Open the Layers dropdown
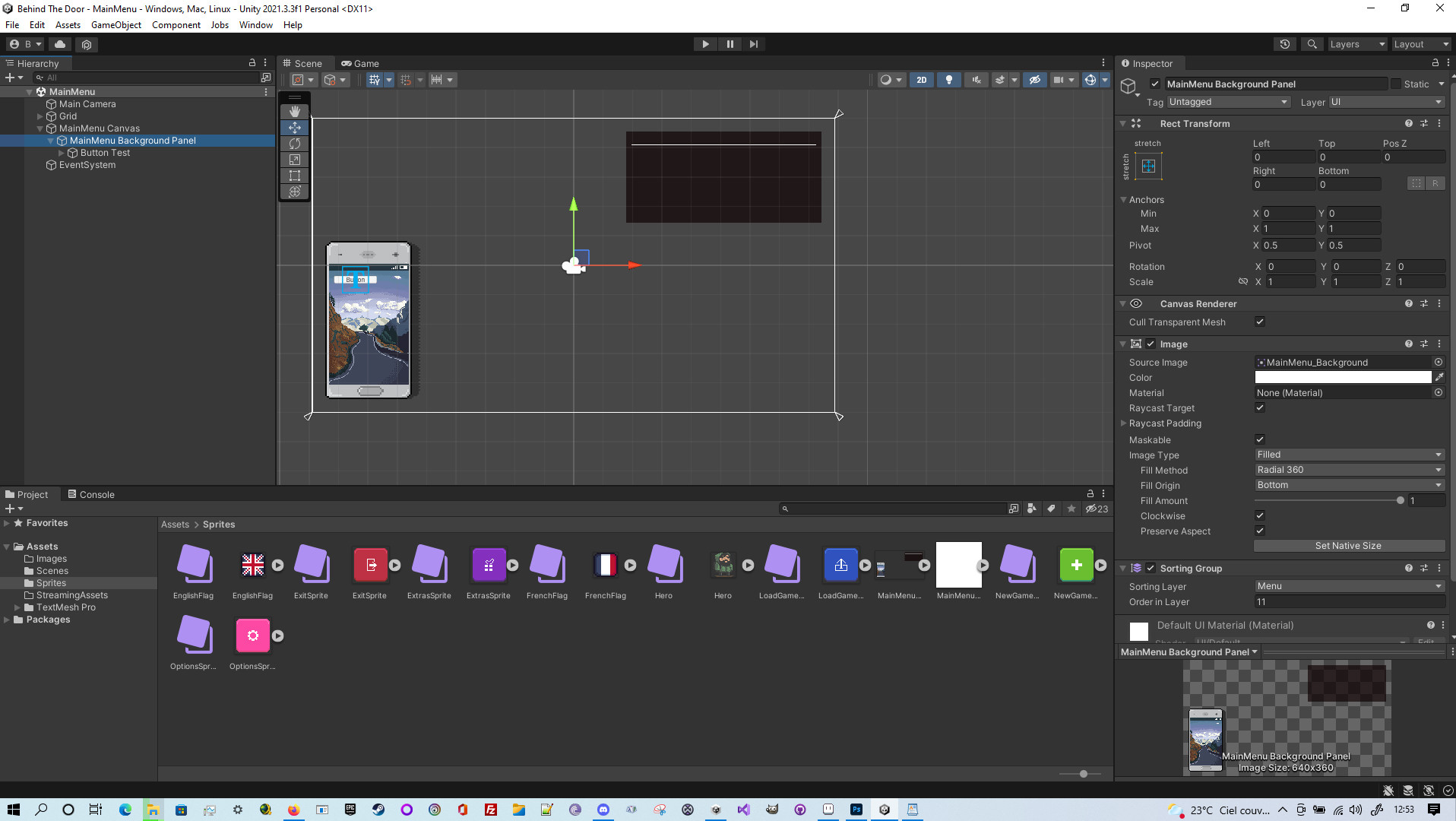Image resolution: width=1456 pixels, height=821 pixels. pyautogui.click(x=1356, y=44)
